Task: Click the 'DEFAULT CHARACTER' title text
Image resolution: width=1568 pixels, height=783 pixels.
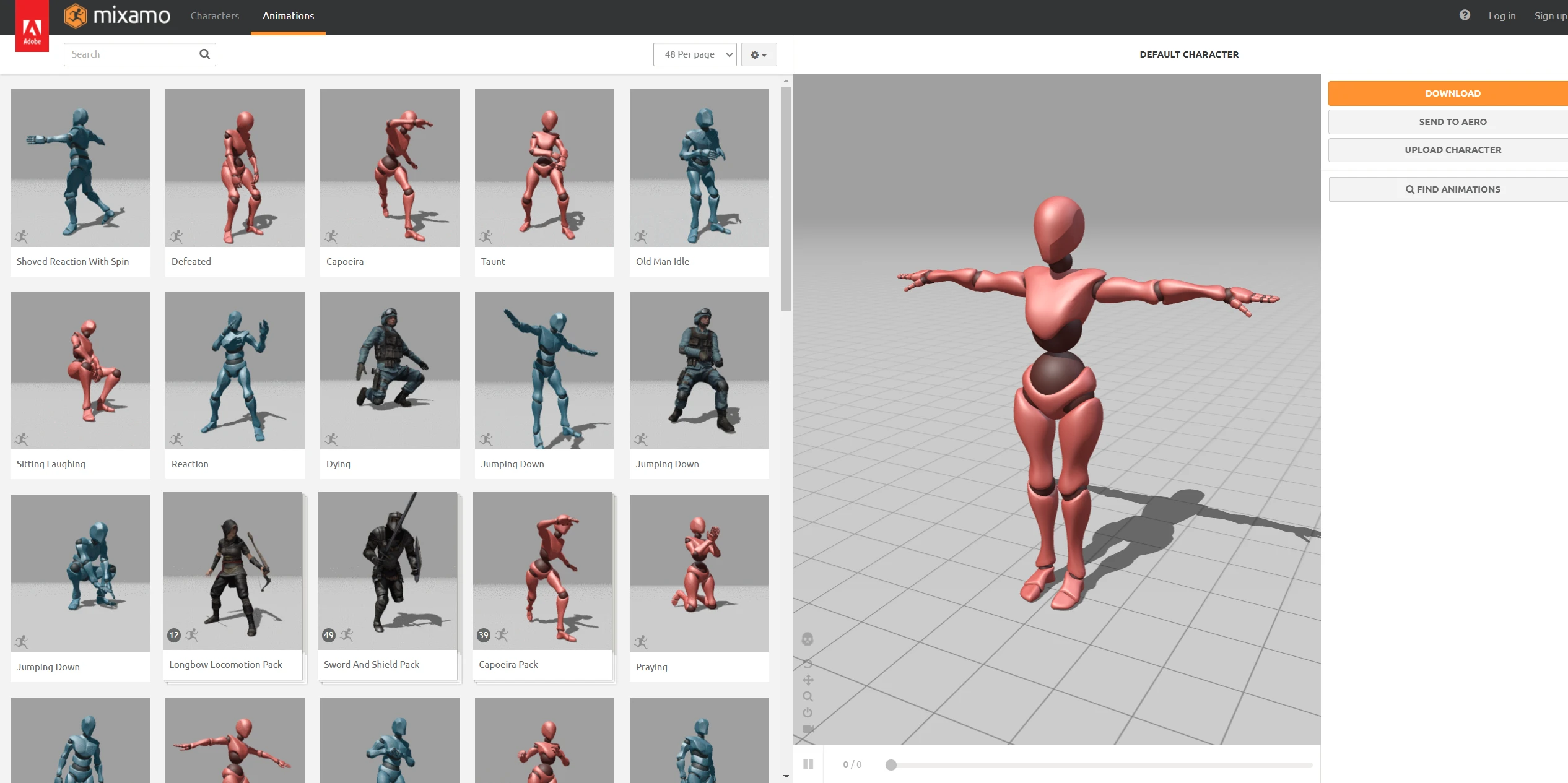Action: (1189, 54)
